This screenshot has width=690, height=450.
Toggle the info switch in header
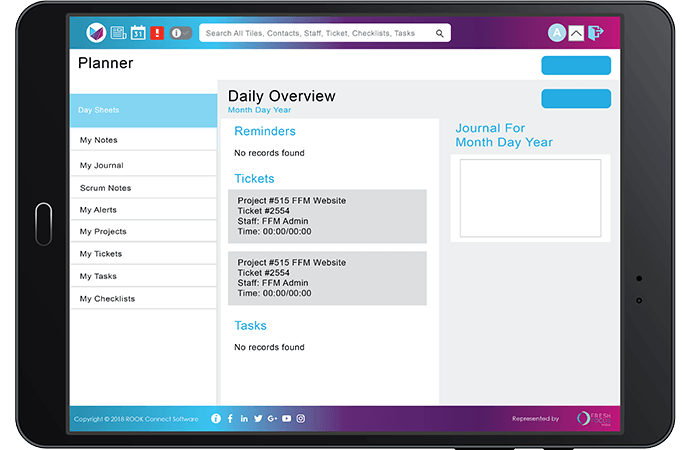[181, 33]
